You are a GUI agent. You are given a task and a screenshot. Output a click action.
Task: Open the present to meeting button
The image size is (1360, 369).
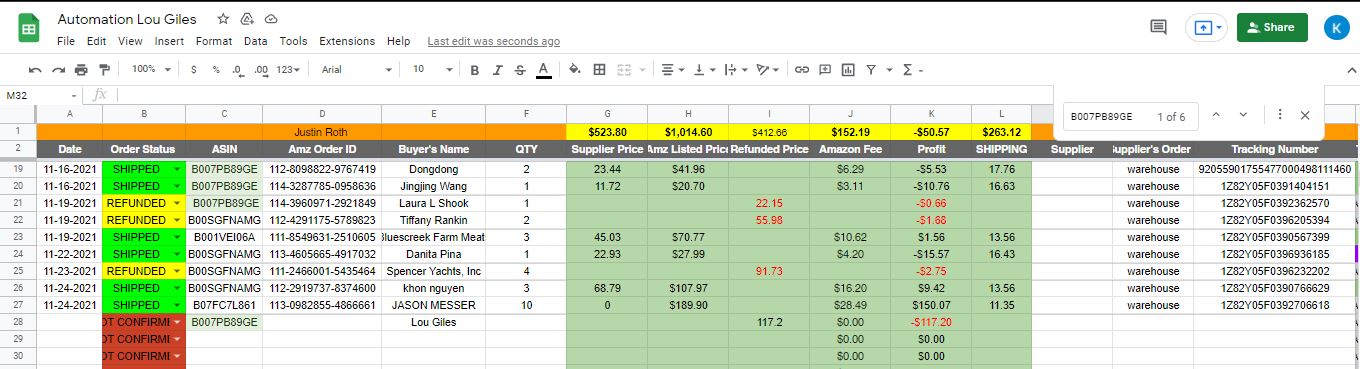[x=1205, y=28]
